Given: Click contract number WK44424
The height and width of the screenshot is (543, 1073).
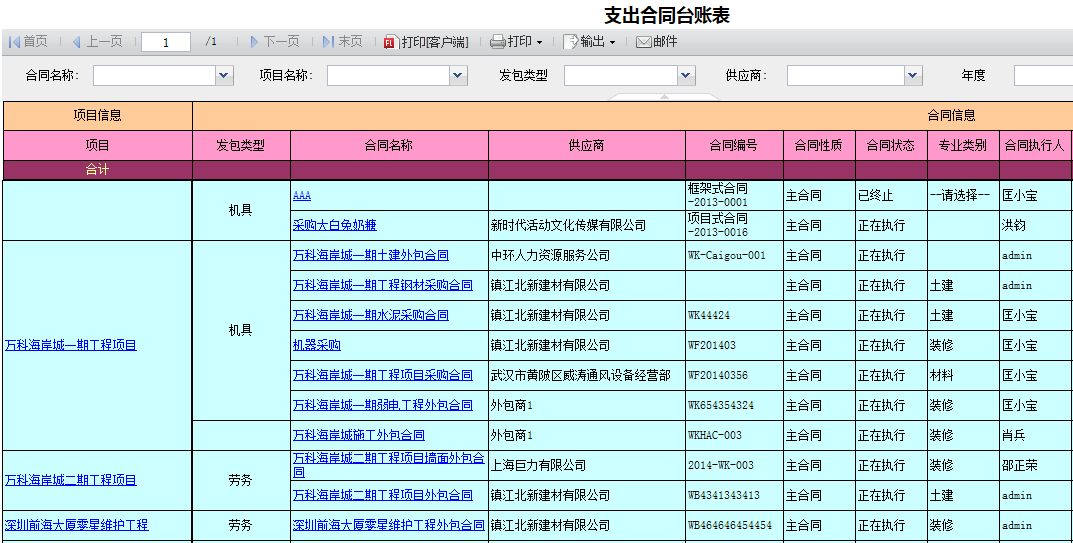Looking at the screenshot, I should coord(709,316).
